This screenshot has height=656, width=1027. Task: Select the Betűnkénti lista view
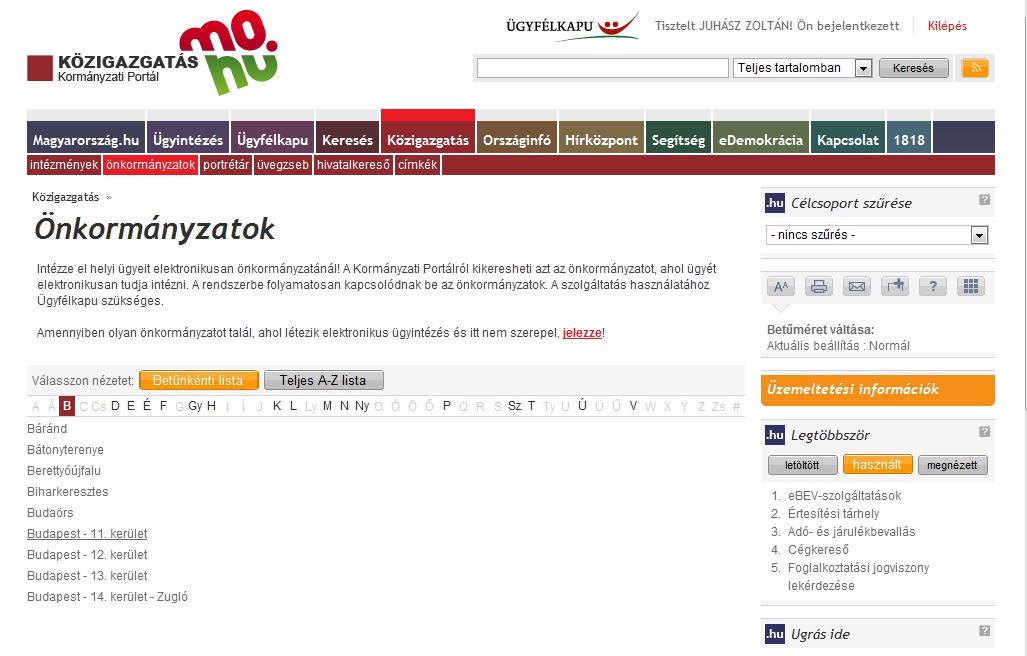click(198, 381)
